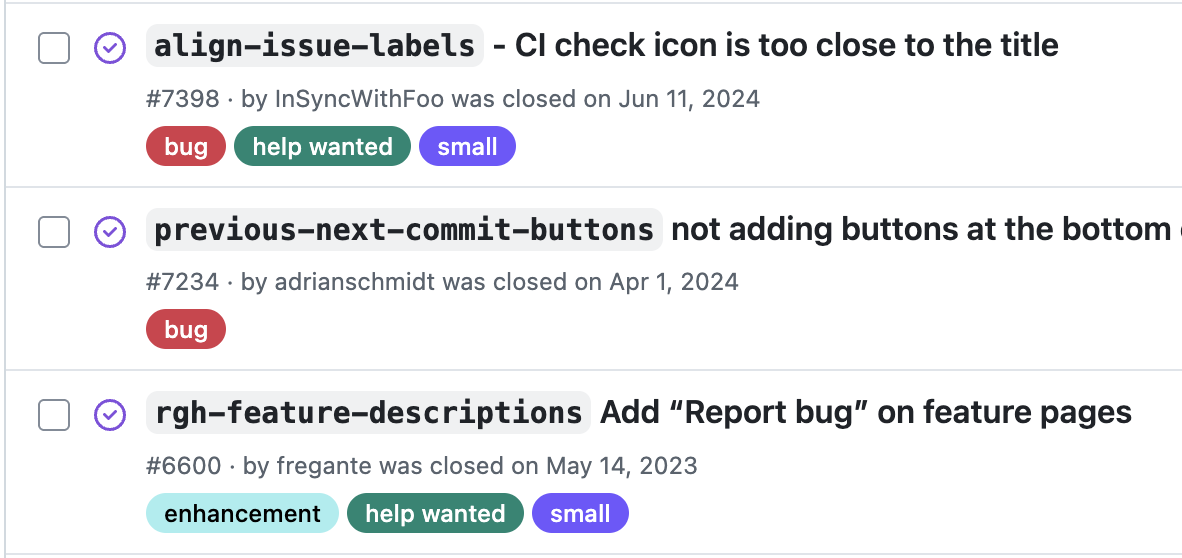The height and width of the screenshot is (558, 1182).
Task: Click bug label on issue #7234
Action: [x=186, y=330]
